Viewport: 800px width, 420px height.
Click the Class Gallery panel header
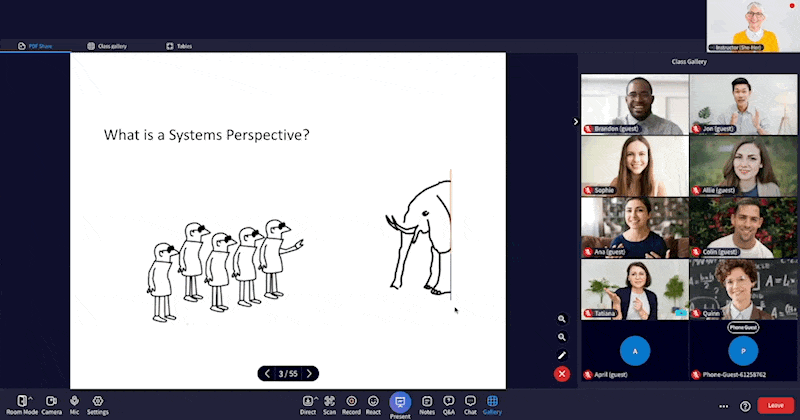click(689, 62)
